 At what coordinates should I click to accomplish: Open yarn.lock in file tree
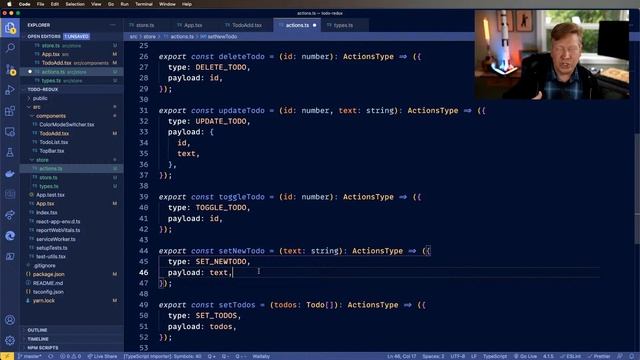point(44,300)
